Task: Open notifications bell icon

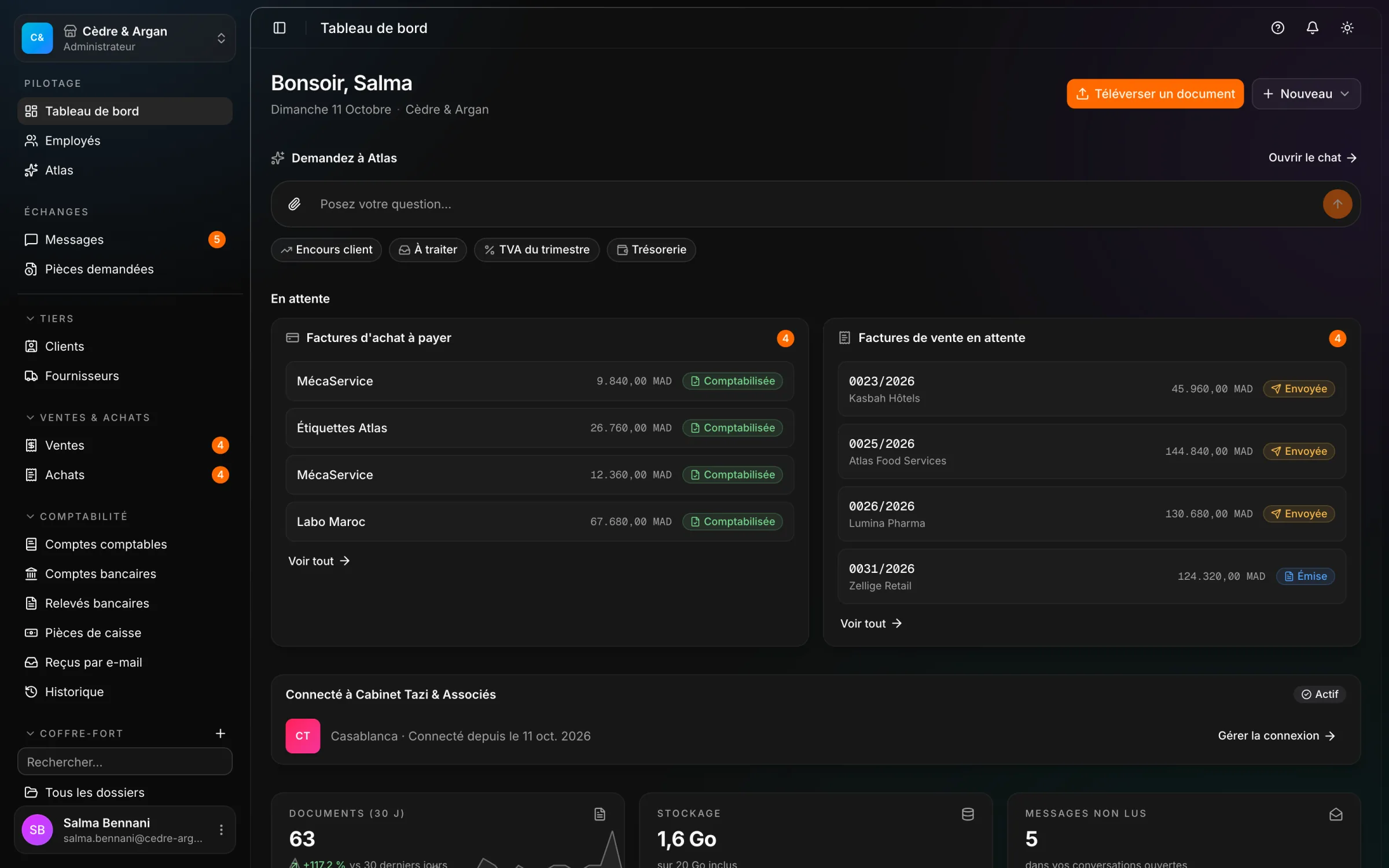Action: (x=1313, y=28)
